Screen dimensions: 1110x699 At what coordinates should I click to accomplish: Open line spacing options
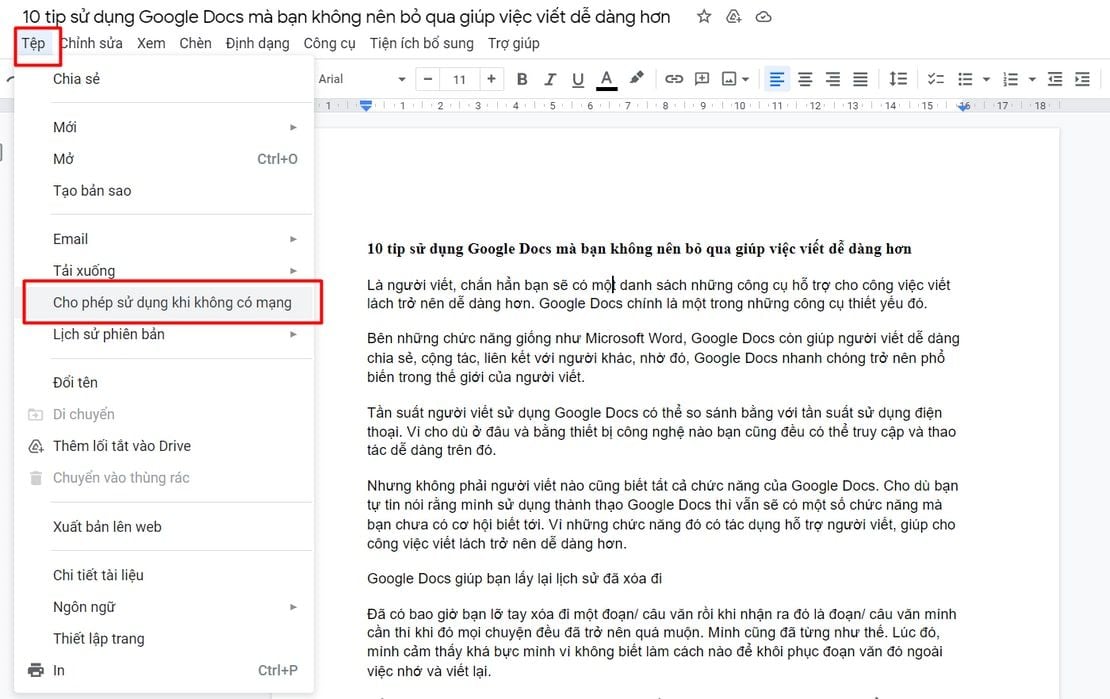(x=898, y=79)
